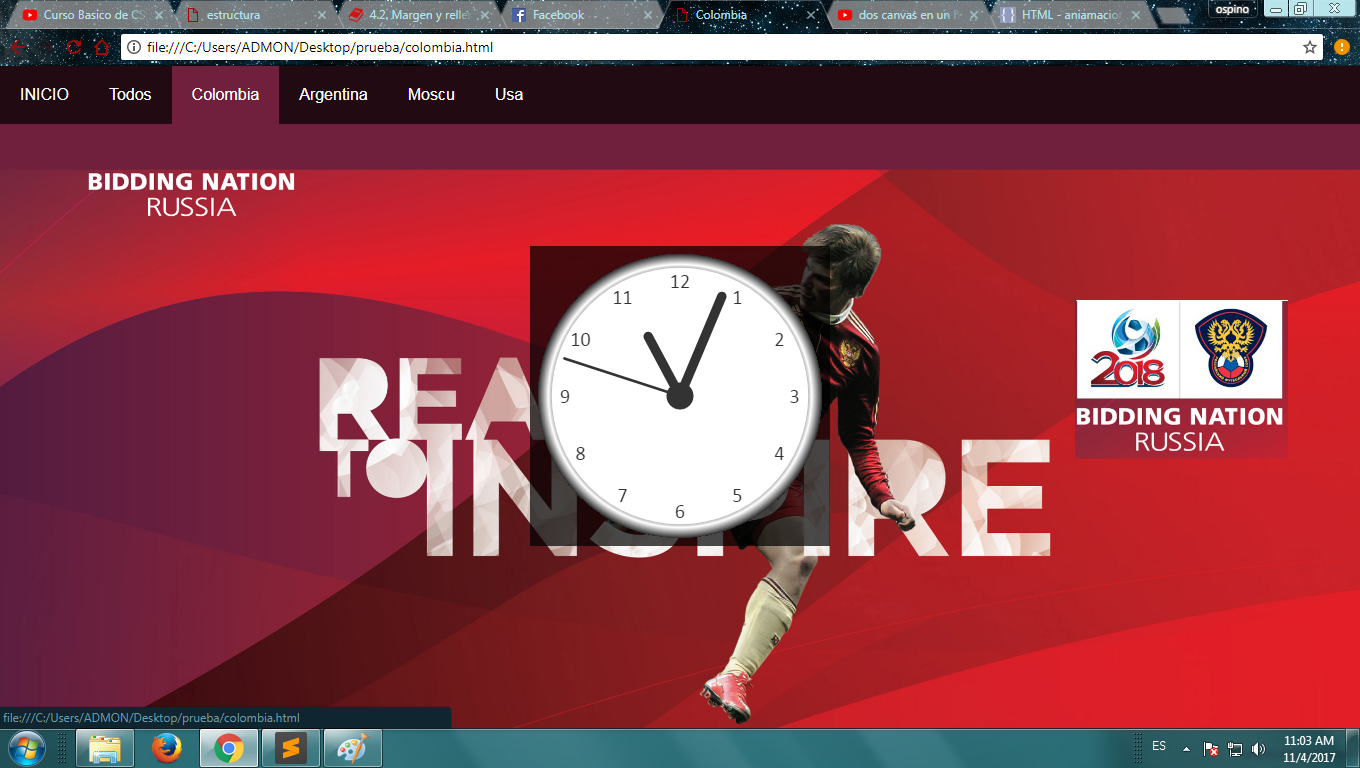Select Colombia in the page navigation bar
The width and height of the screenshot is (1360, 768).
226,95
